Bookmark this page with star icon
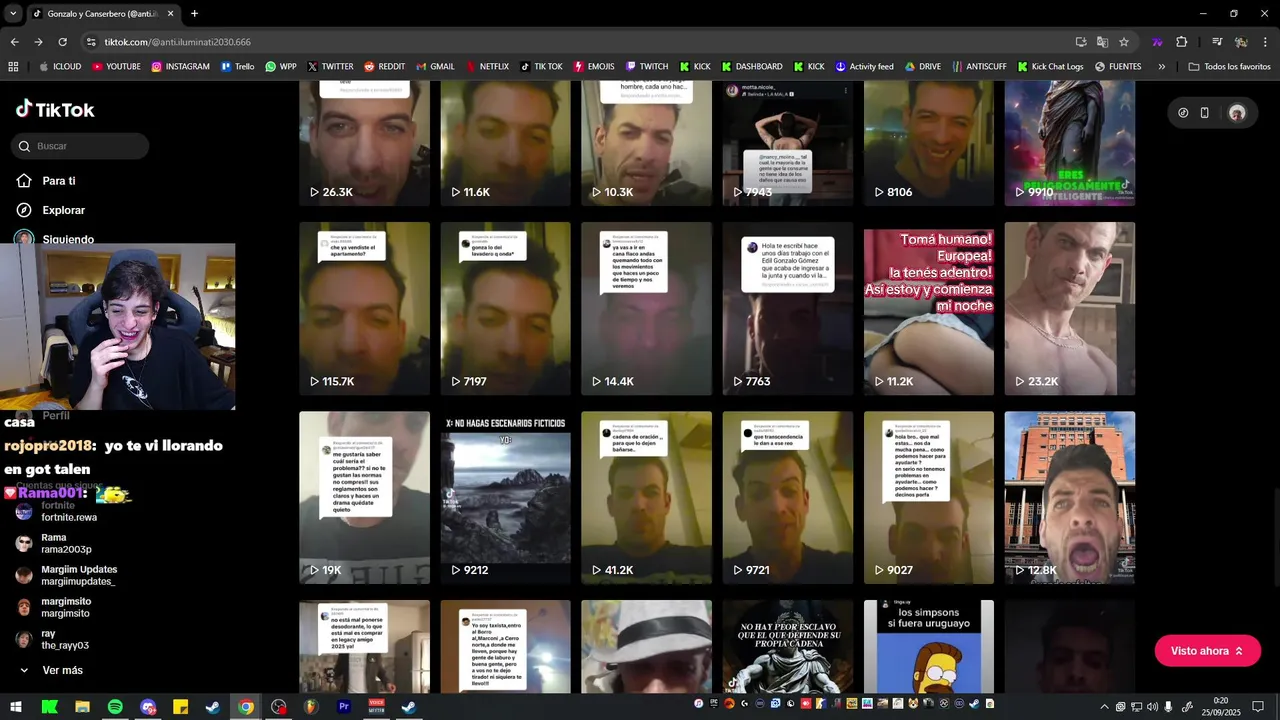The image size is (1280, 720). pos(1124,42)
